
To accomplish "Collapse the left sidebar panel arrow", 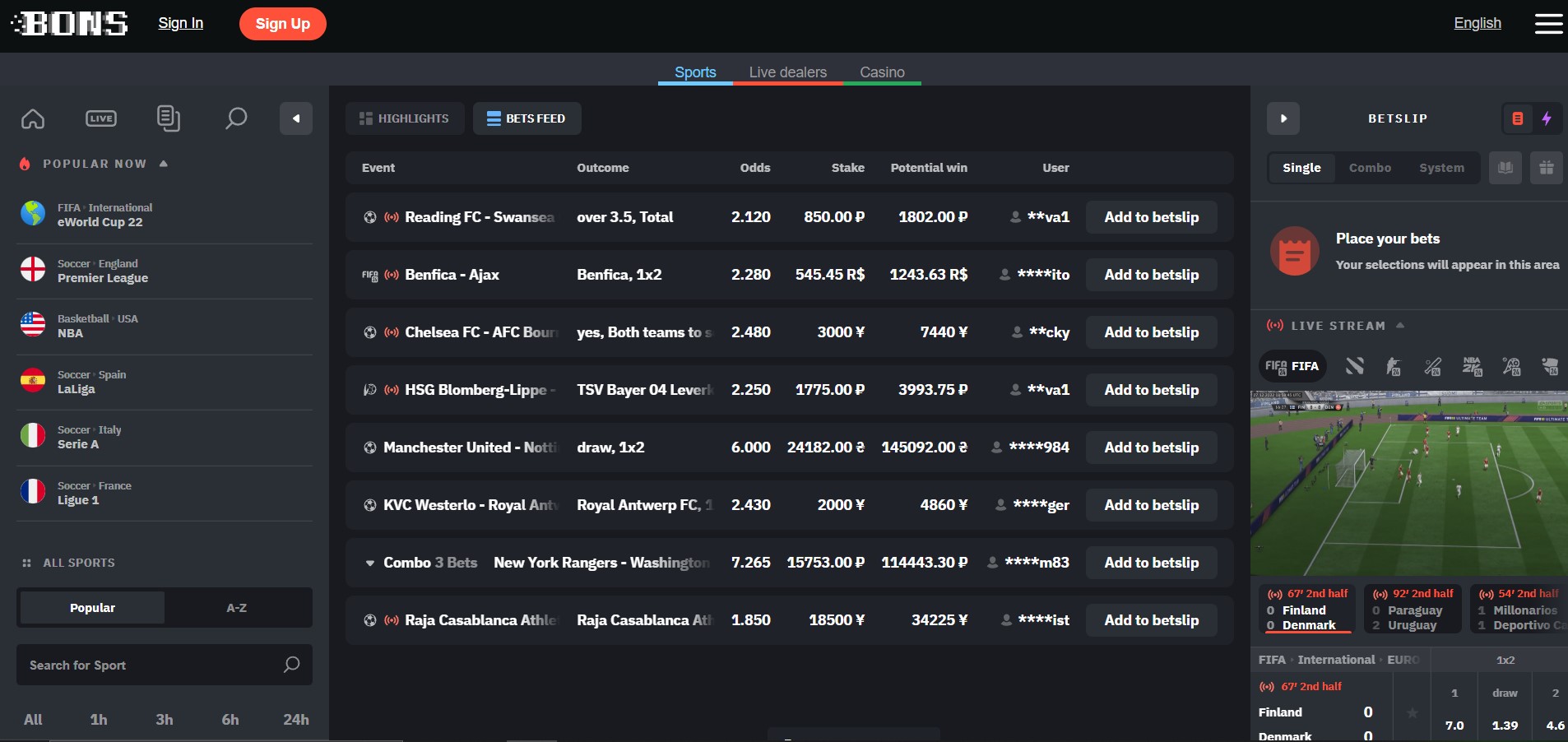I will (296, 118).
